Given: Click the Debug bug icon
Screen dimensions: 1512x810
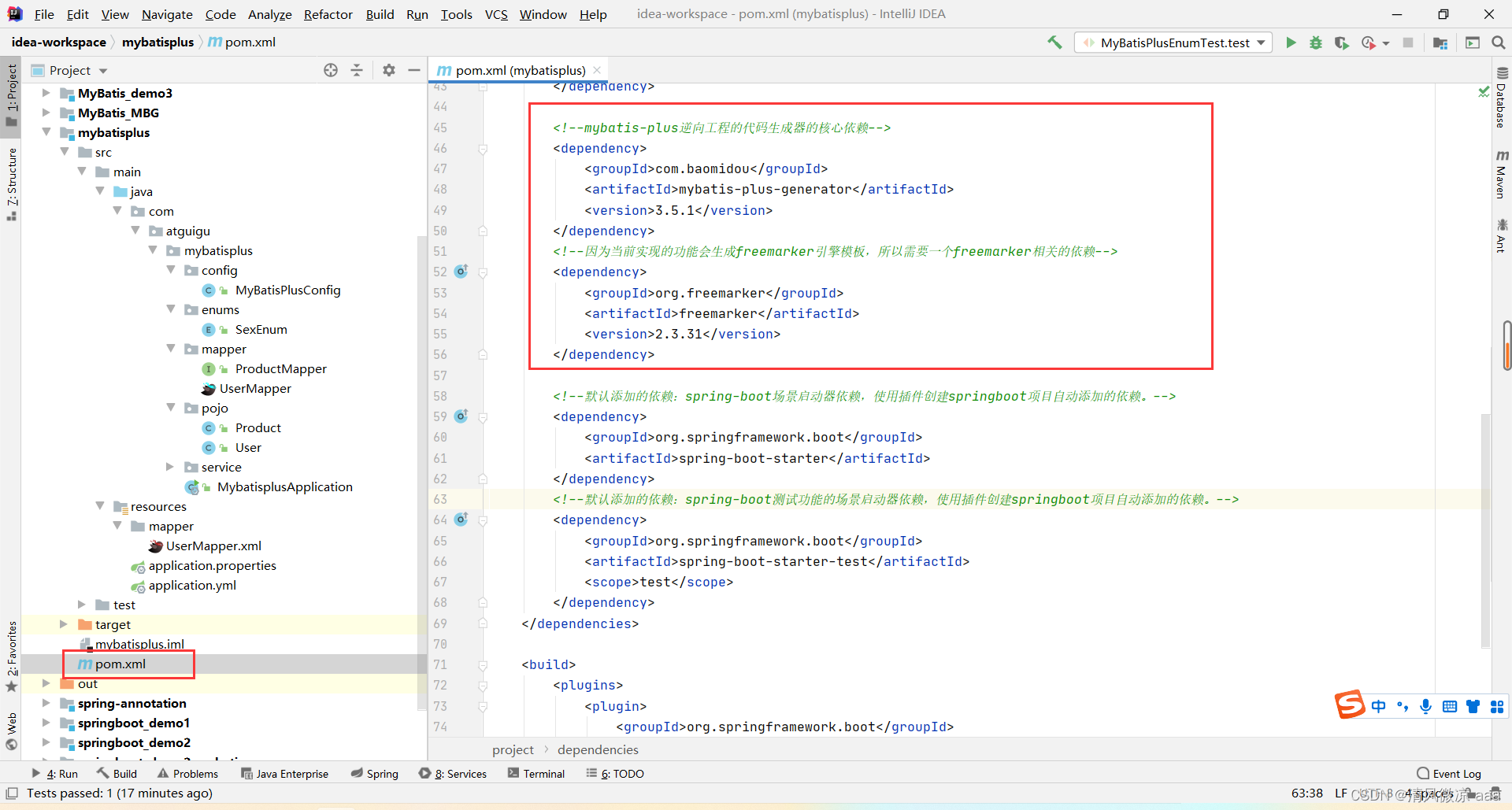Looking at the screenshot, I should tap(1316, 43).
